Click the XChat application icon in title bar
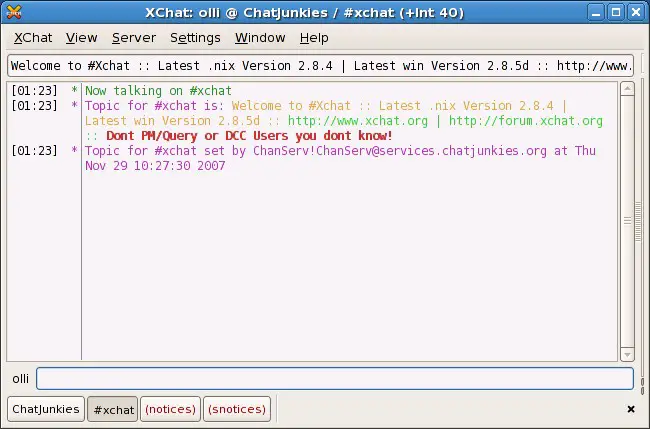Screen dimensions: 650x429 point(14,12)
